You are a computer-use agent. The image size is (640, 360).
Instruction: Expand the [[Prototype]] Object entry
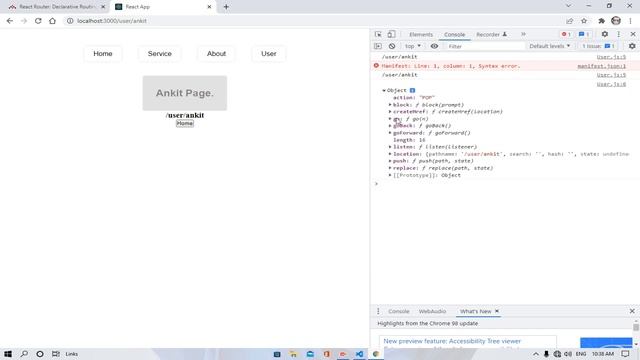(390, 175)
